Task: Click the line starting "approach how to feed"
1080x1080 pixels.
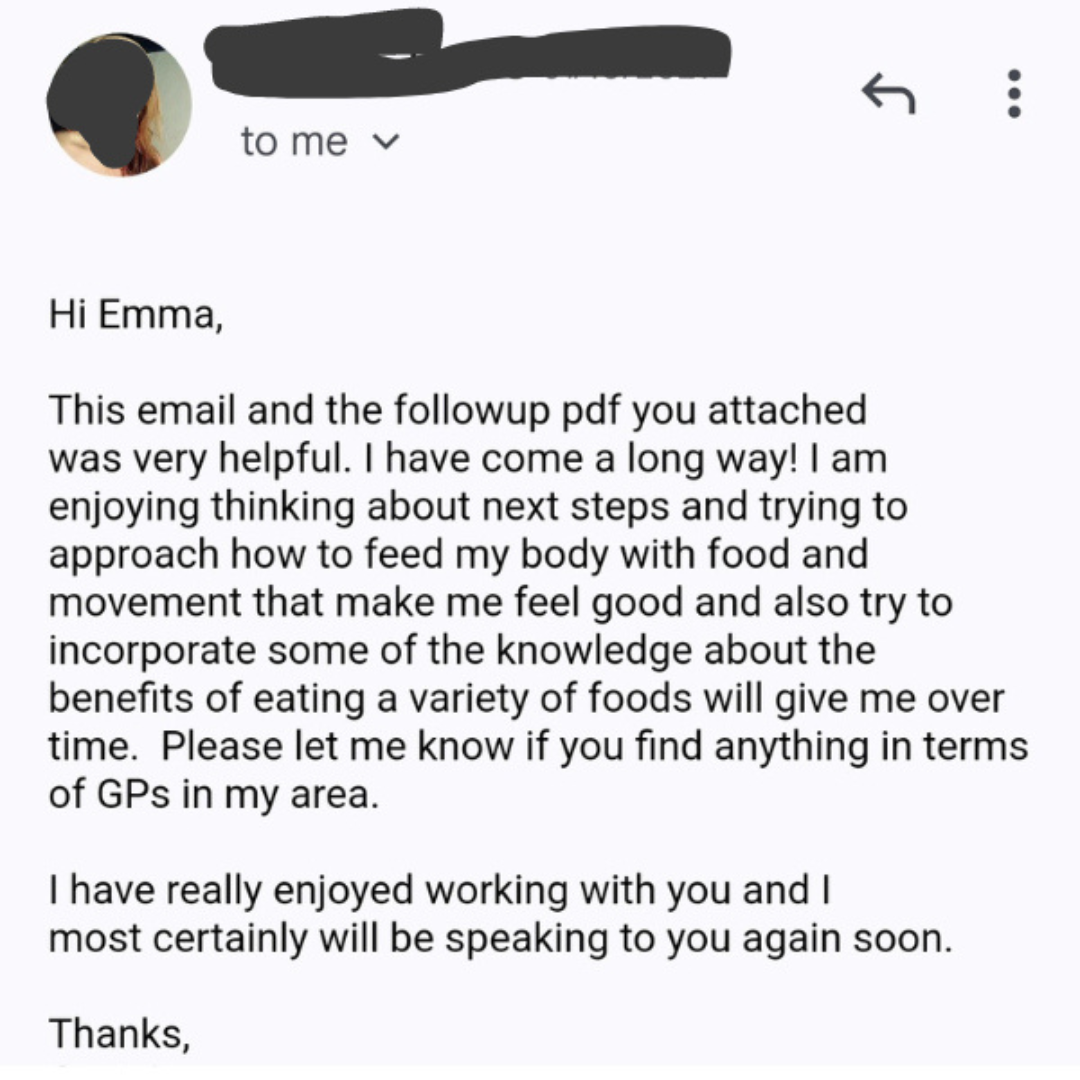Action: click(x=457, y=555)
